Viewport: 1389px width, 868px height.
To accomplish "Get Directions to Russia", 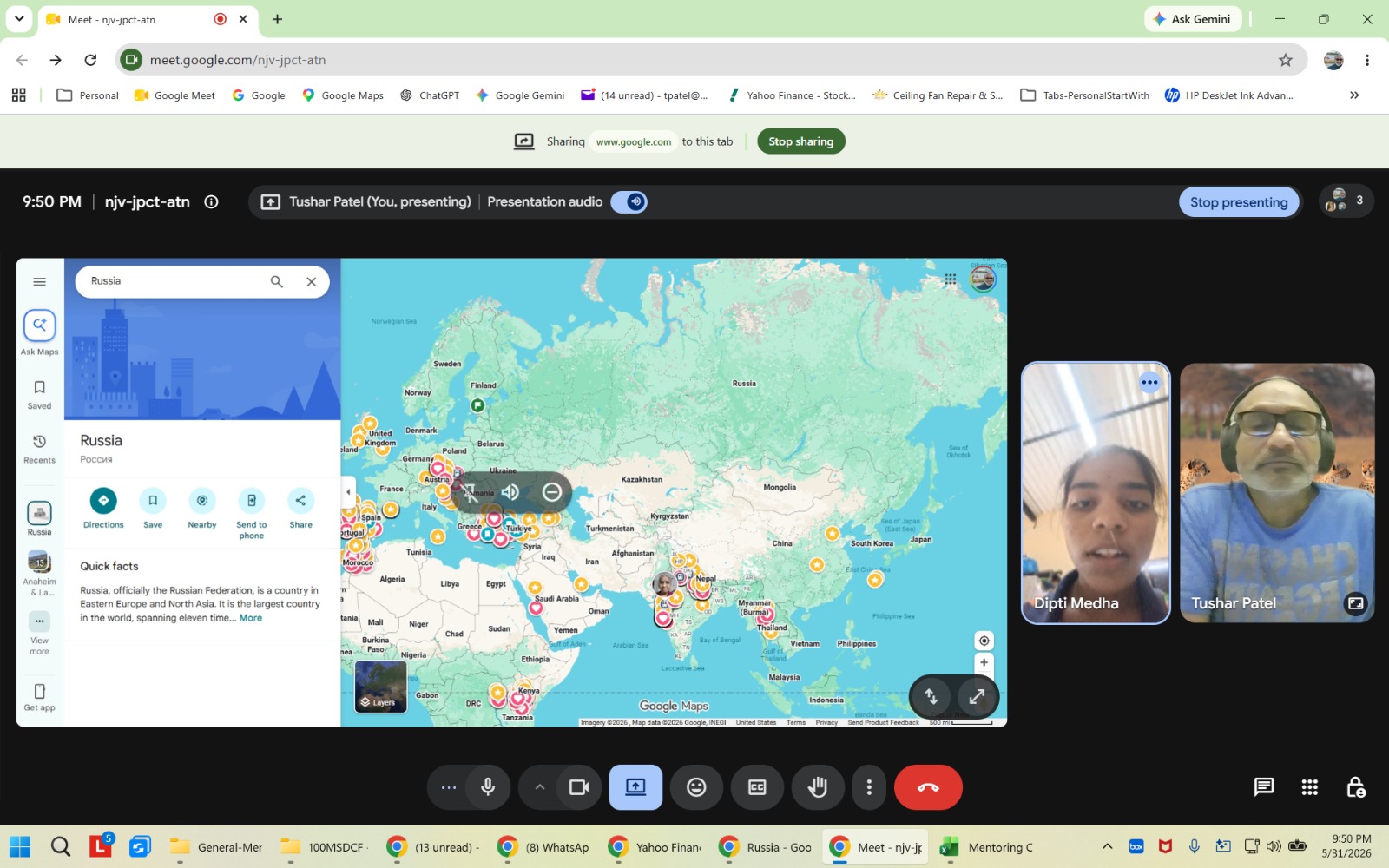I will tap(103, 508).
